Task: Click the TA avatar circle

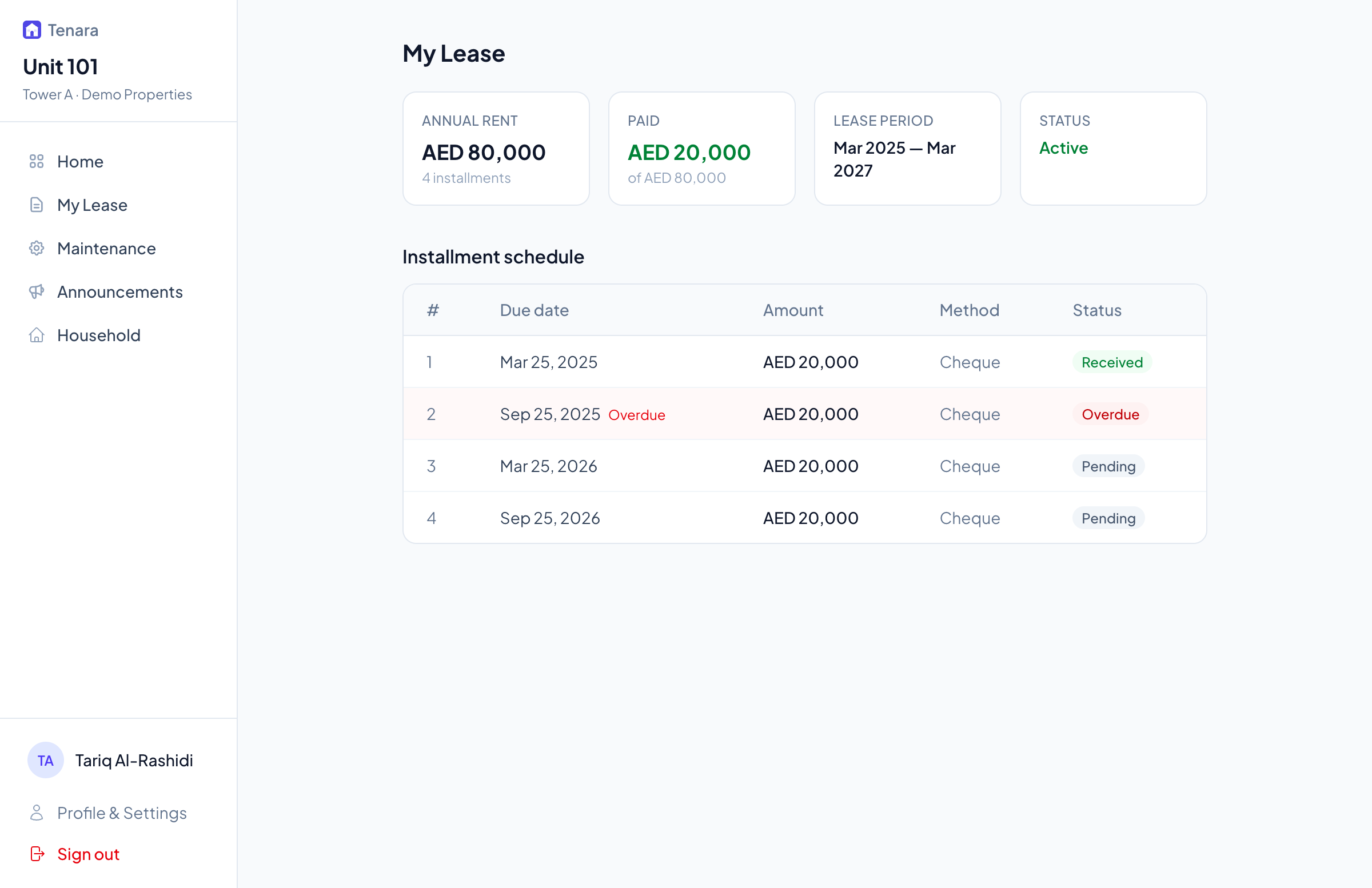Action: point(45,760)
